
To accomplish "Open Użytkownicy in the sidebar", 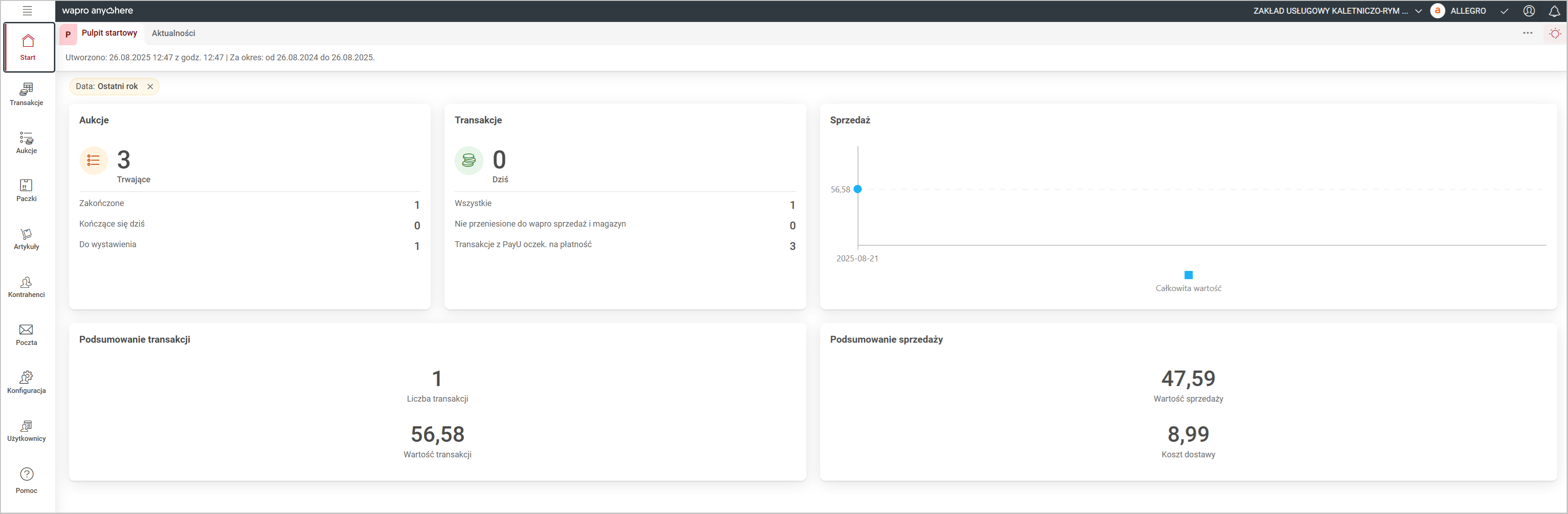I will [x=26, y=430].
